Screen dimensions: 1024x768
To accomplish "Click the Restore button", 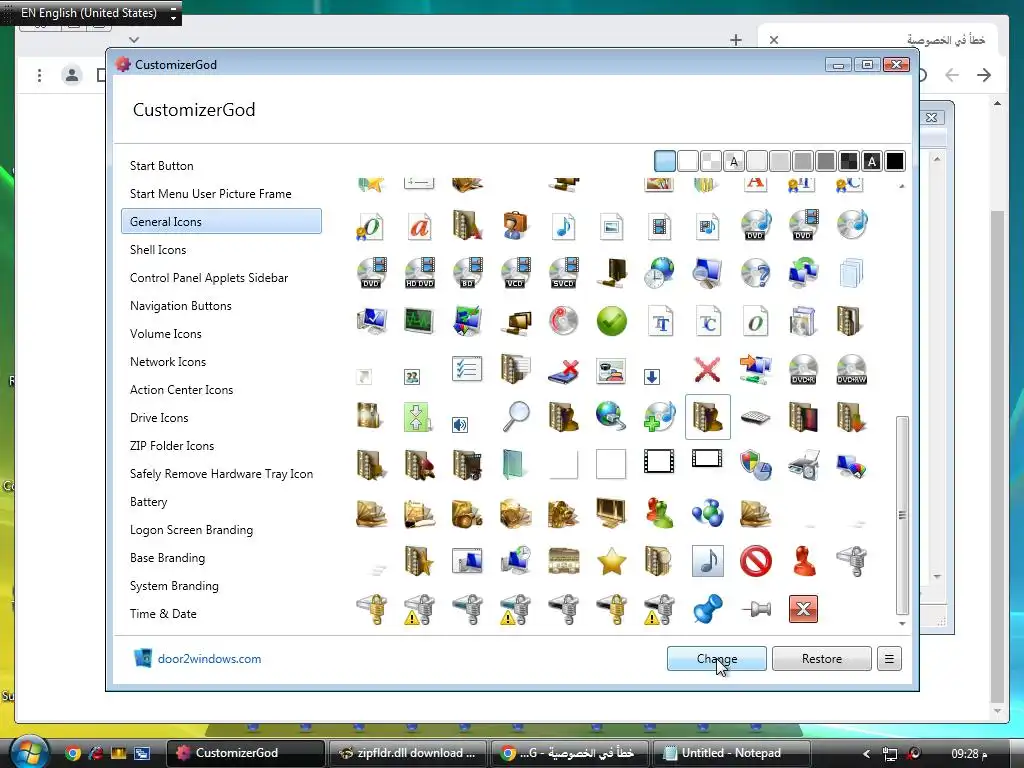I will (822, 658).
